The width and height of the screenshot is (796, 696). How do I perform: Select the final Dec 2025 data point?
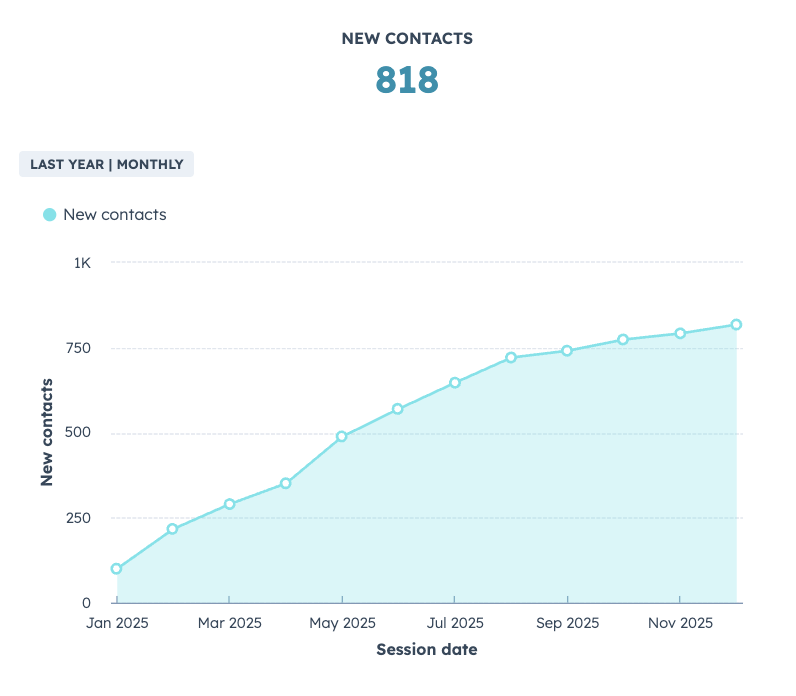point(736,325)
